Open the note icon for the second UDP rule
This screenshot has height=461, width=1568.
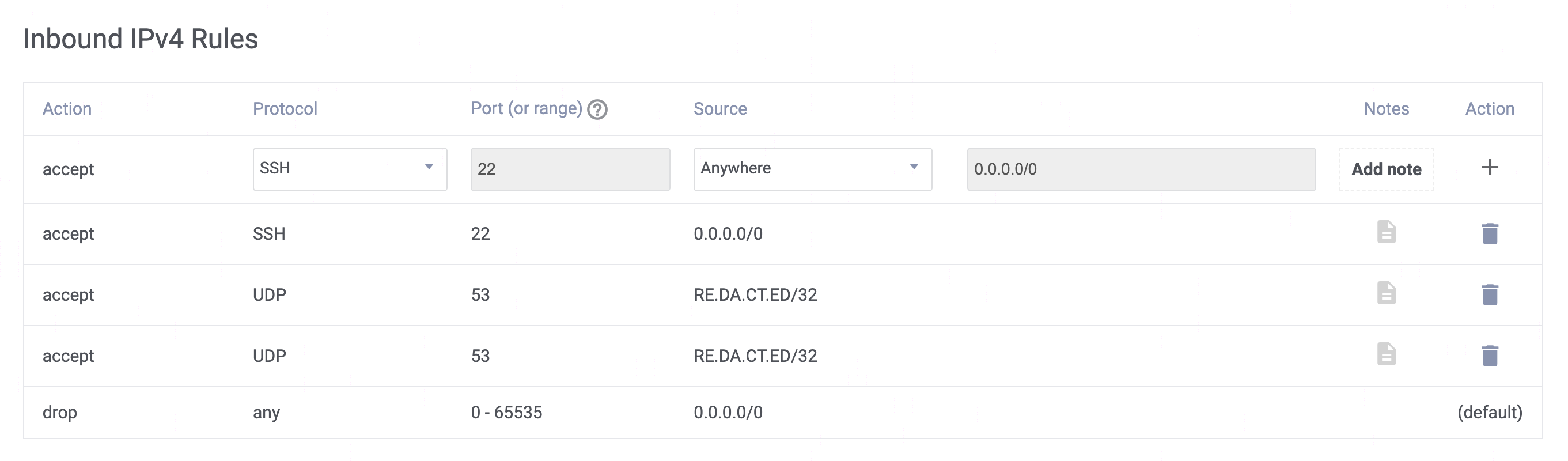(1386, 354)
